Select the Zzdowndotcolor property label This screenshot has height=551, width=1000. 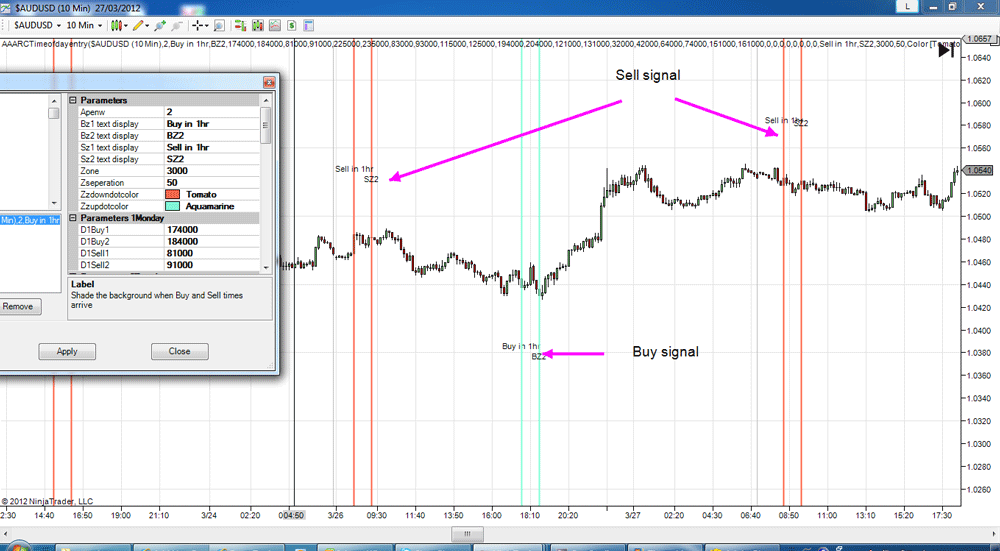point(109,195)
